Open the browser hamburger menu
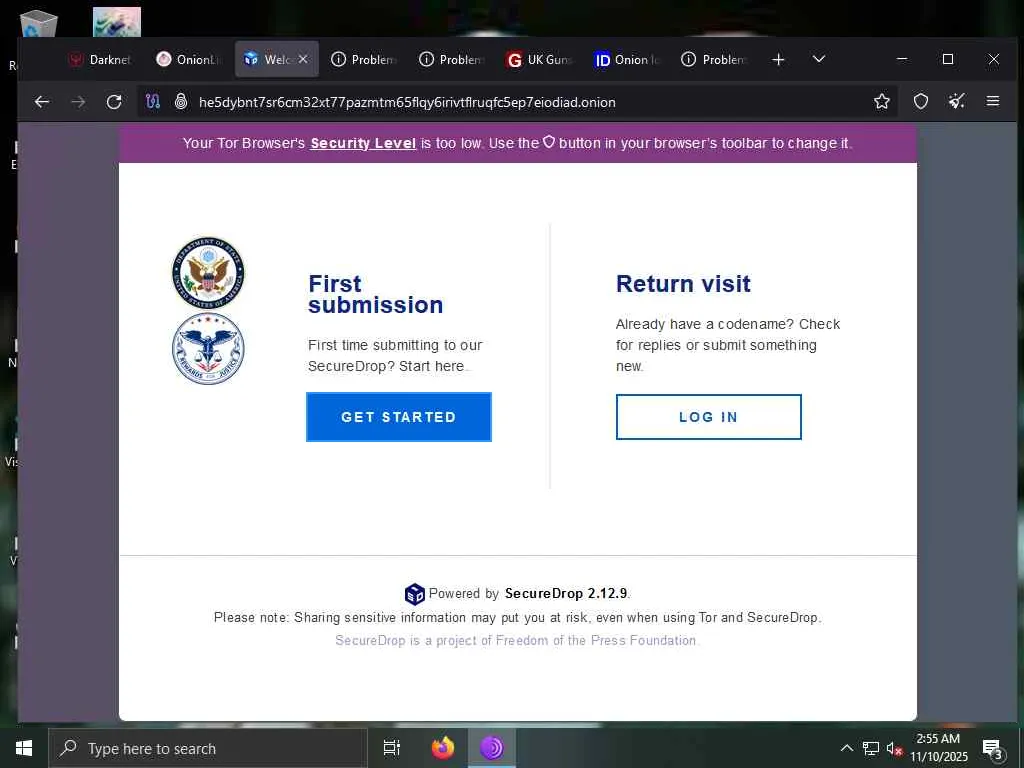The height and width of the screenshot is (768, 1024). (993, 101)
